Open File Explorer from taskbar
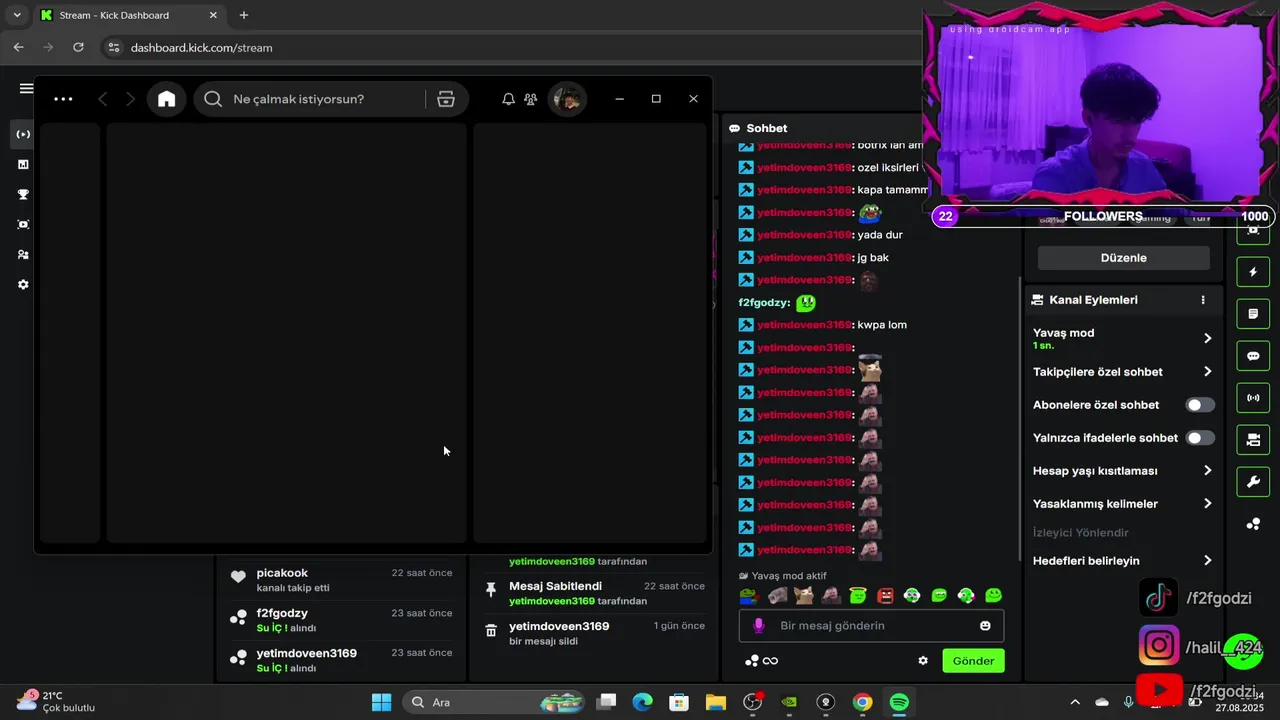The width and height of the screenshot is (1280, 720). click(715, 702)
